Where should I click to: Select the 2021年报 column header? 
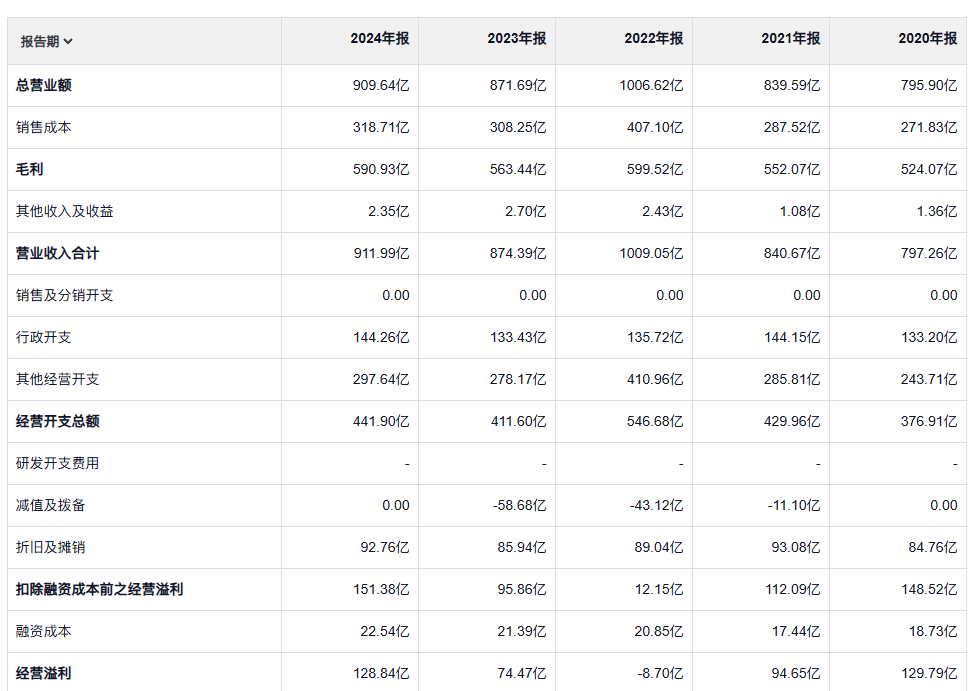[790, 39]
